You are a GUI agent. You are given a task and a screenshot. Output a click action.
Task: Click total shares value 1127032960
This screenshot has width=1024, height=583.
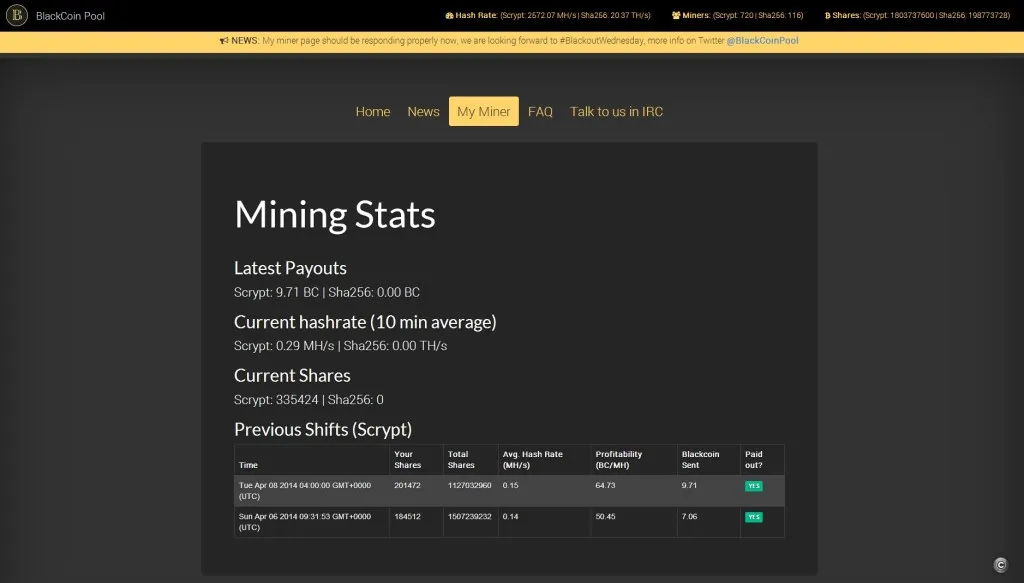(x=470, y=486)
